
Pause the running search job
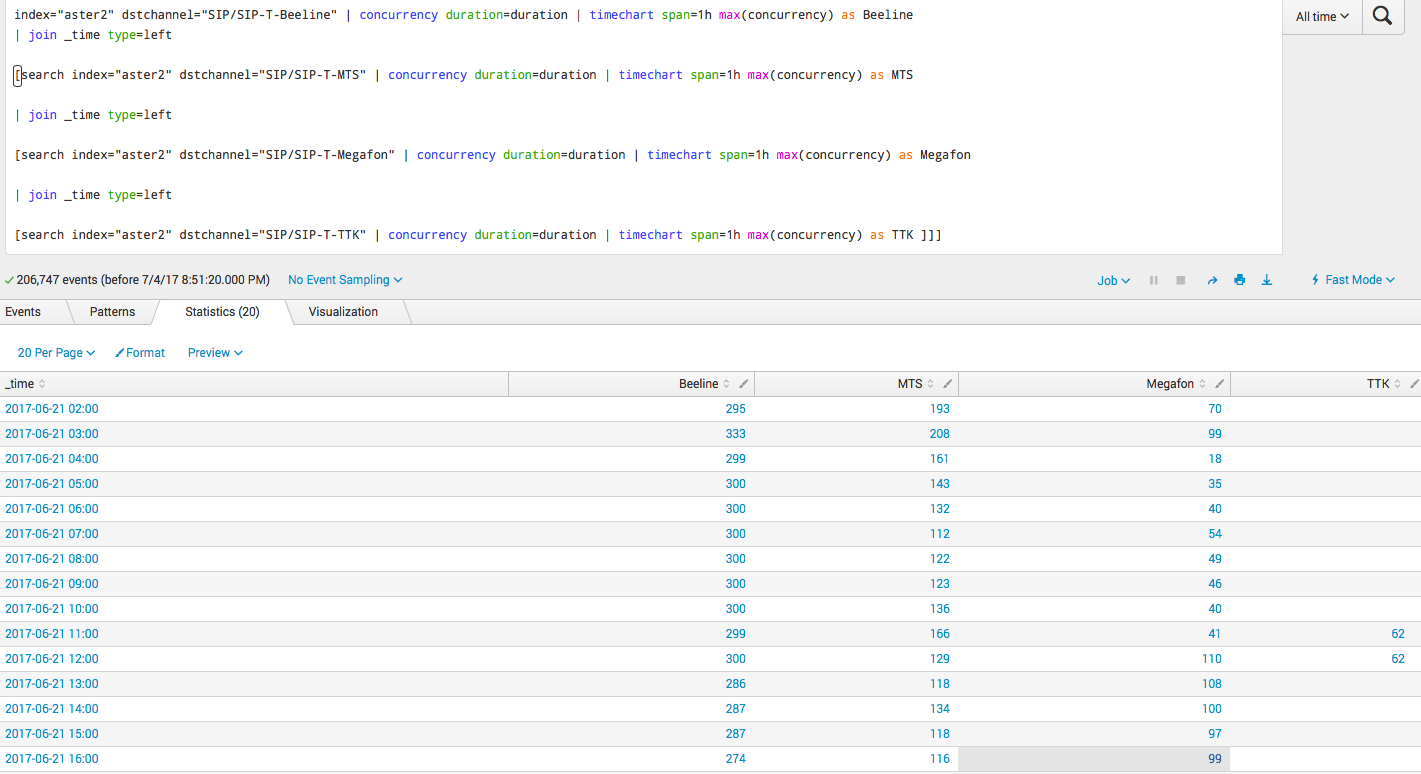(1153, 280)
